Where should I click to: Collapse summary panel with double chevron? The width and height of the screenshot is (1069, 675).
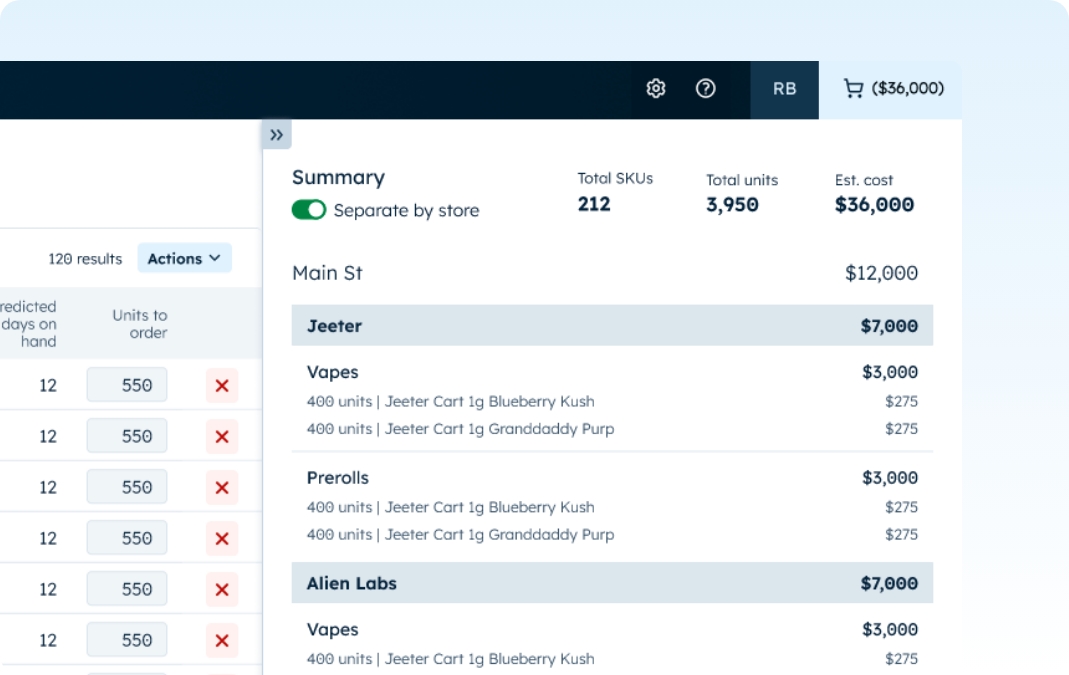(x=276, y=135)
